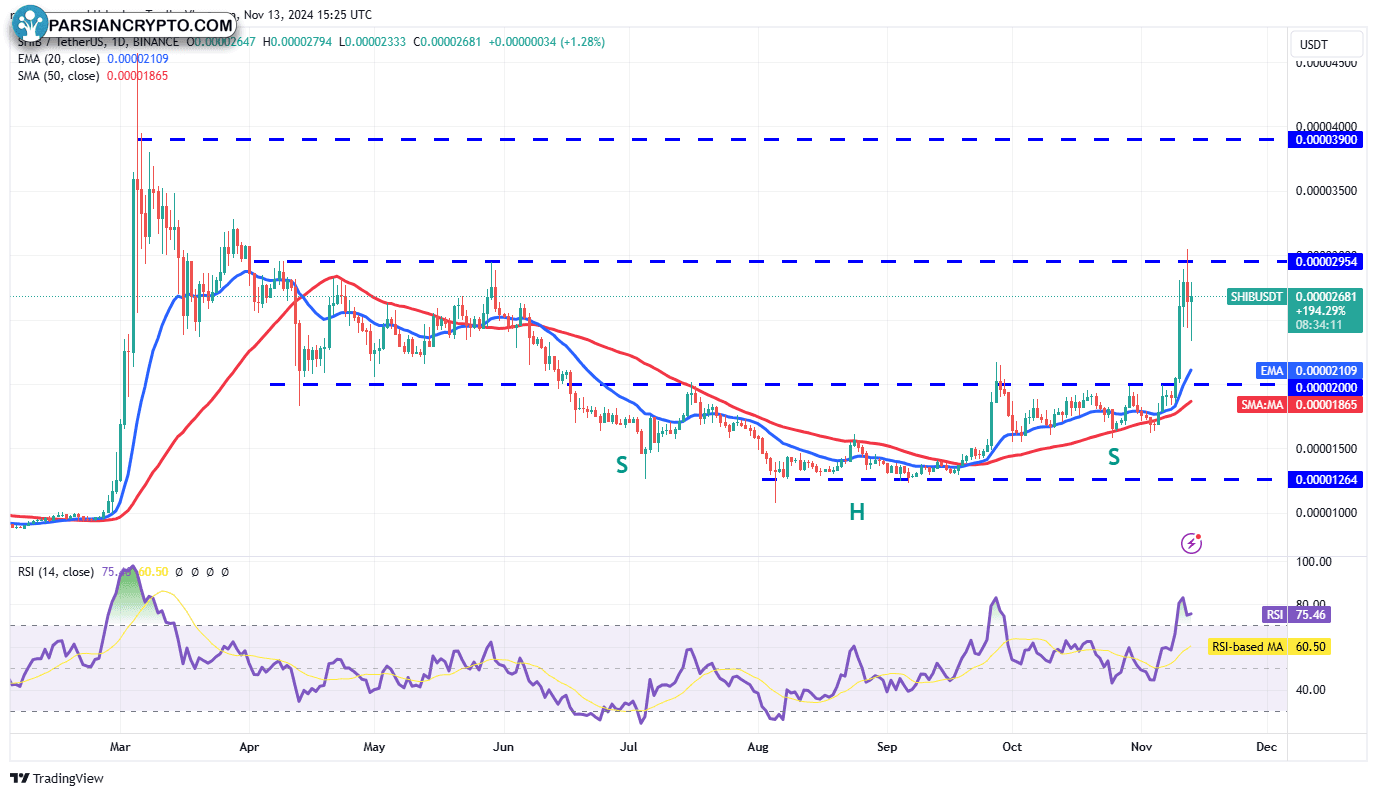Screen dimensions: 1377x796
Task: Click the current price 0.00002681 value
Action: point(1326,297)
